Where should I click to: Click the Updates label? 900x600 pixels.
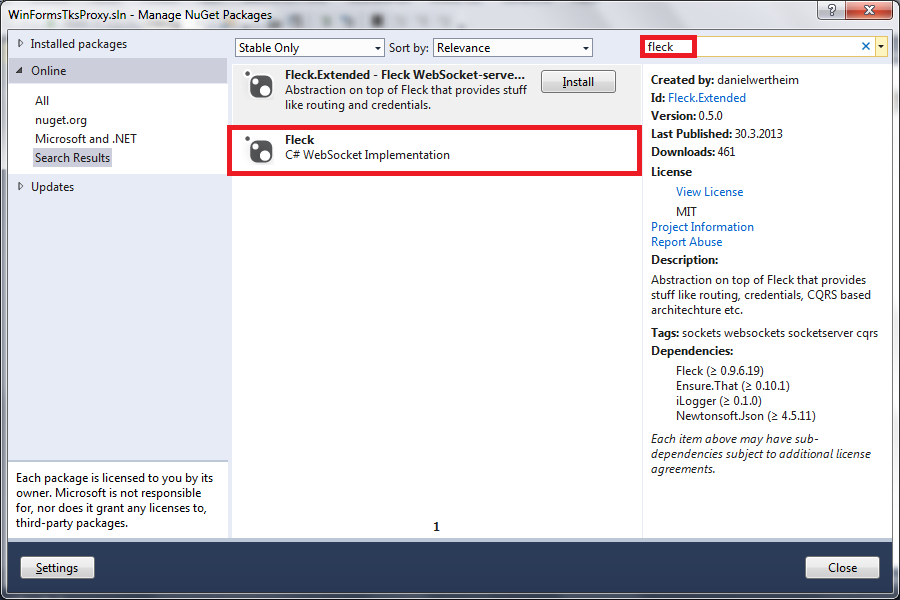52,187
